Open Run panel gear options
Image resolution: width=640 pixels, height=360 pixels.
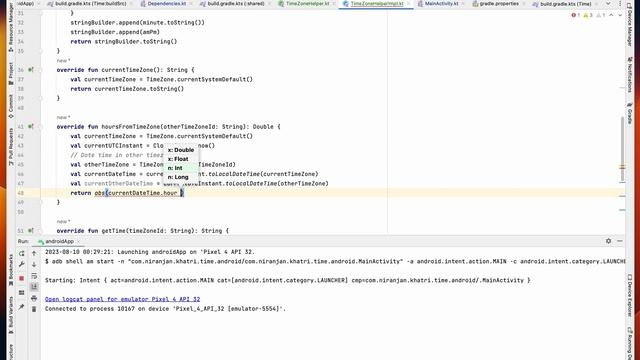coord(609,241)
